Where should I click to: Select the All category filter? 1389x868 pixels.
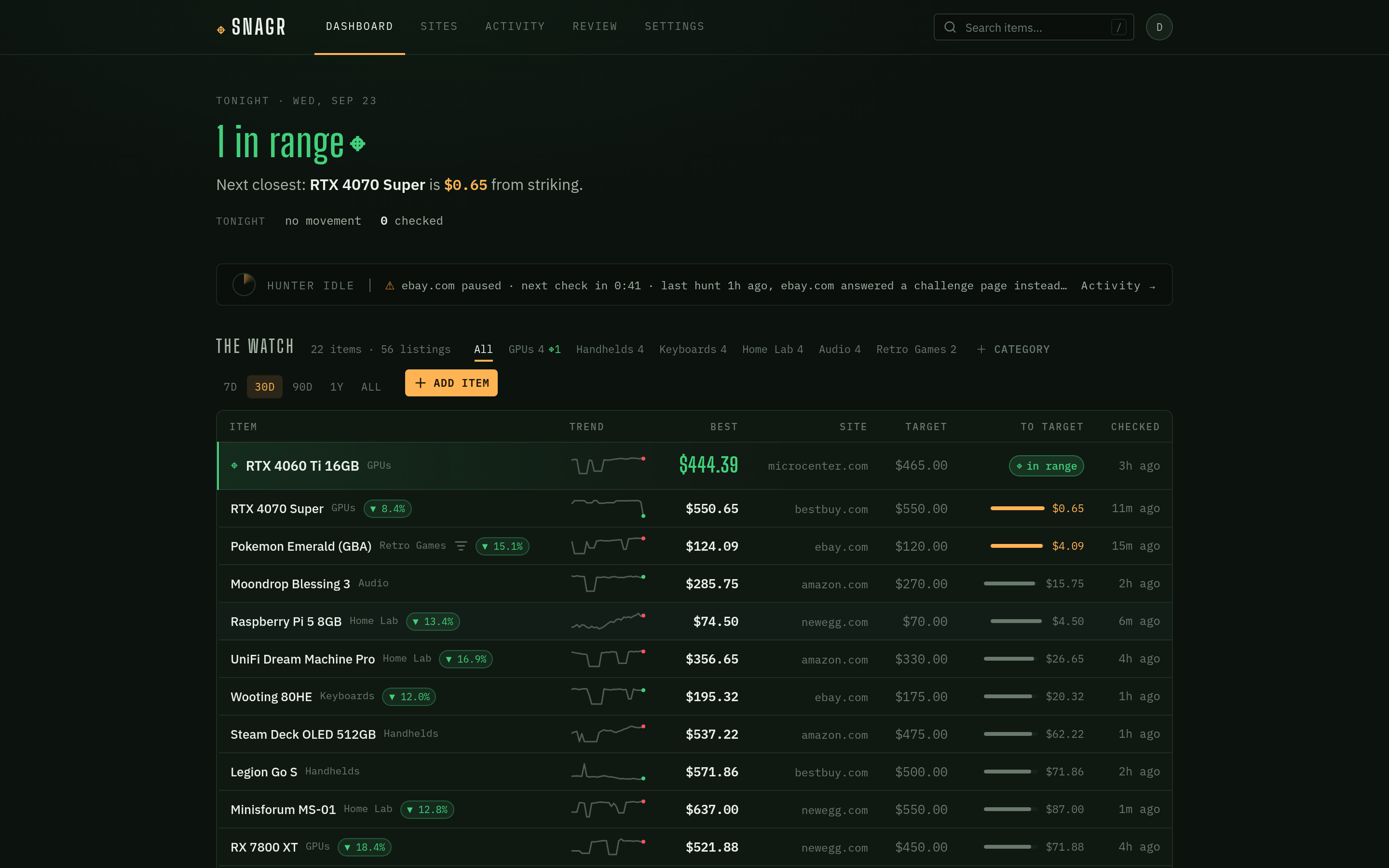483,349
